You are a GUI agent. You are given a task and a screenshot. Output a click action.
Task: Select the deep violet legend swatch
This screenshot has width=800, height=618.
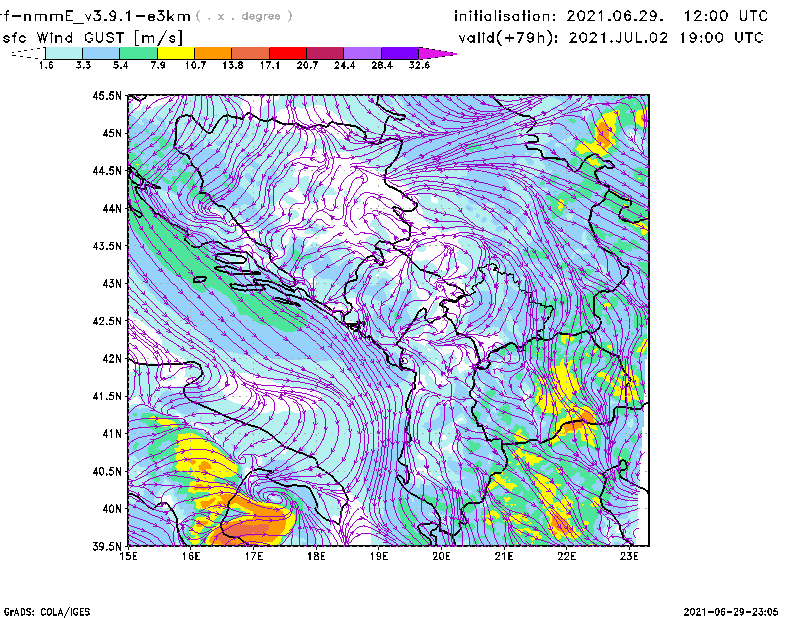tap(400, 53)
